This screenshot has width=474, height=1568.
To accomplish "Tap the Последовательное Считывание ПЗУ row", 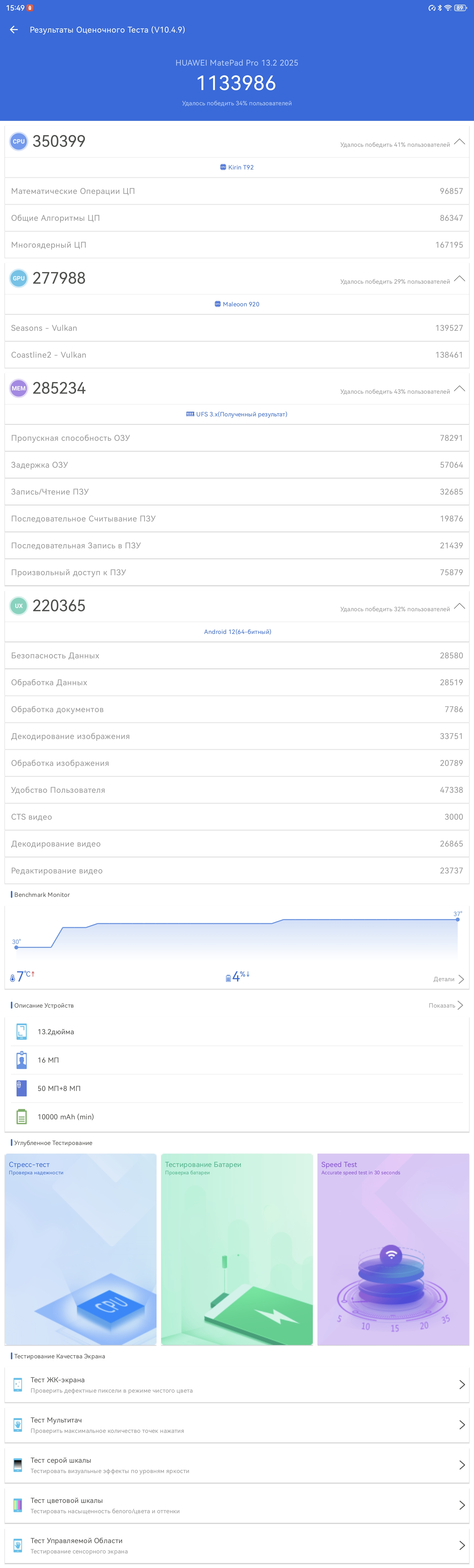I will (x=237, y=519).
